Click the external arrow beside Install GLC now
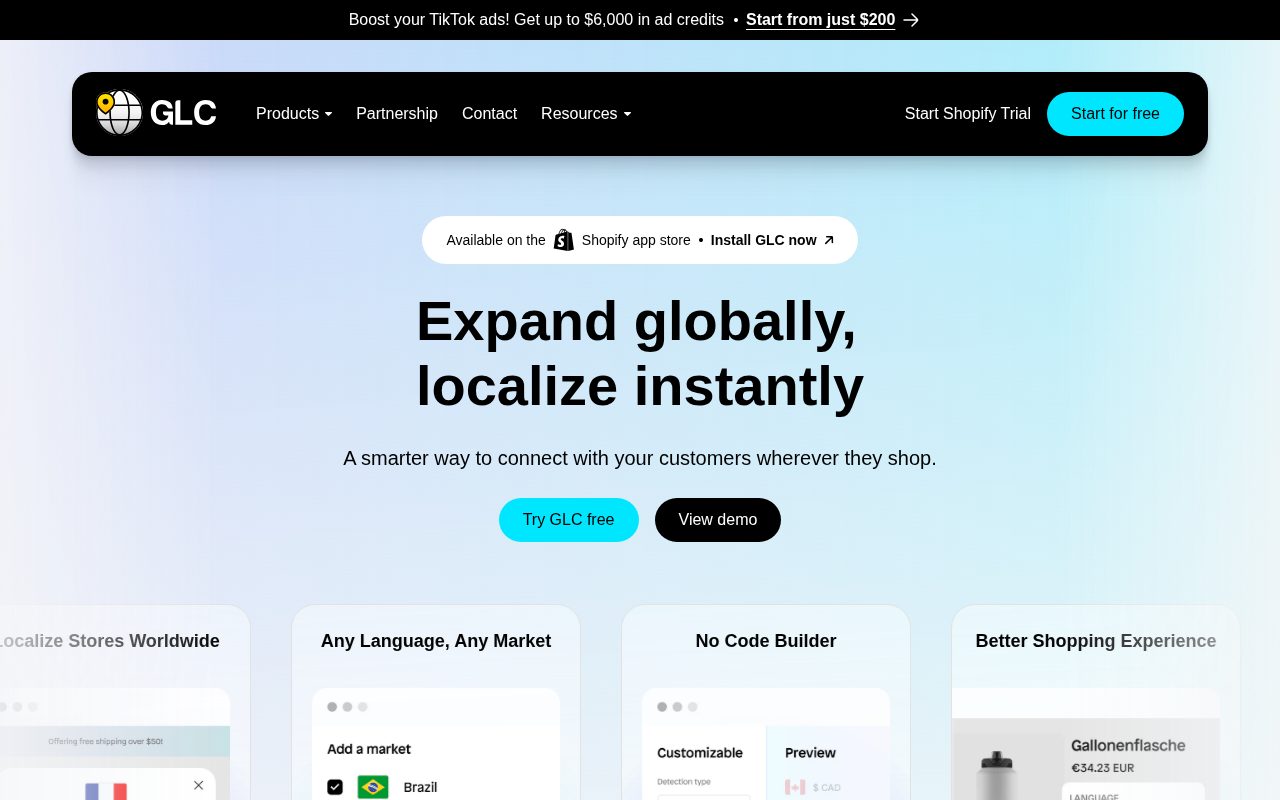The image size is (1280, 800). (x=829, y=240)
